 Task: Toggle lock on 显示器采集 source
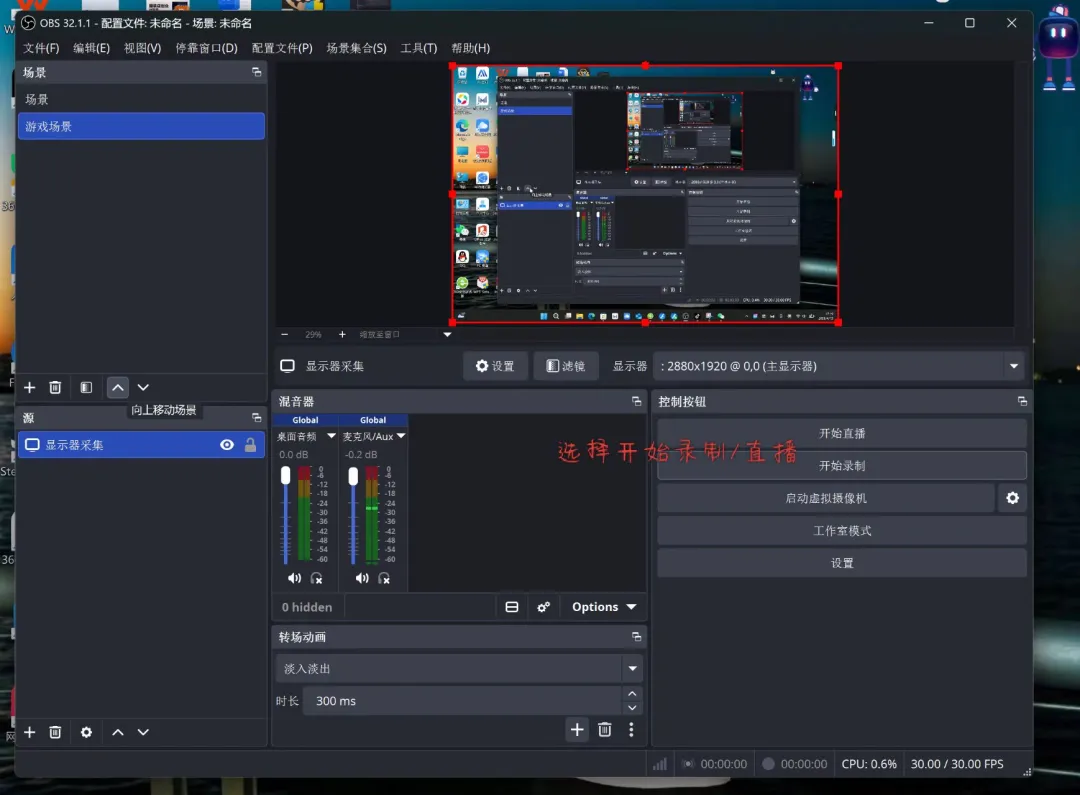[x=251, y=445]
